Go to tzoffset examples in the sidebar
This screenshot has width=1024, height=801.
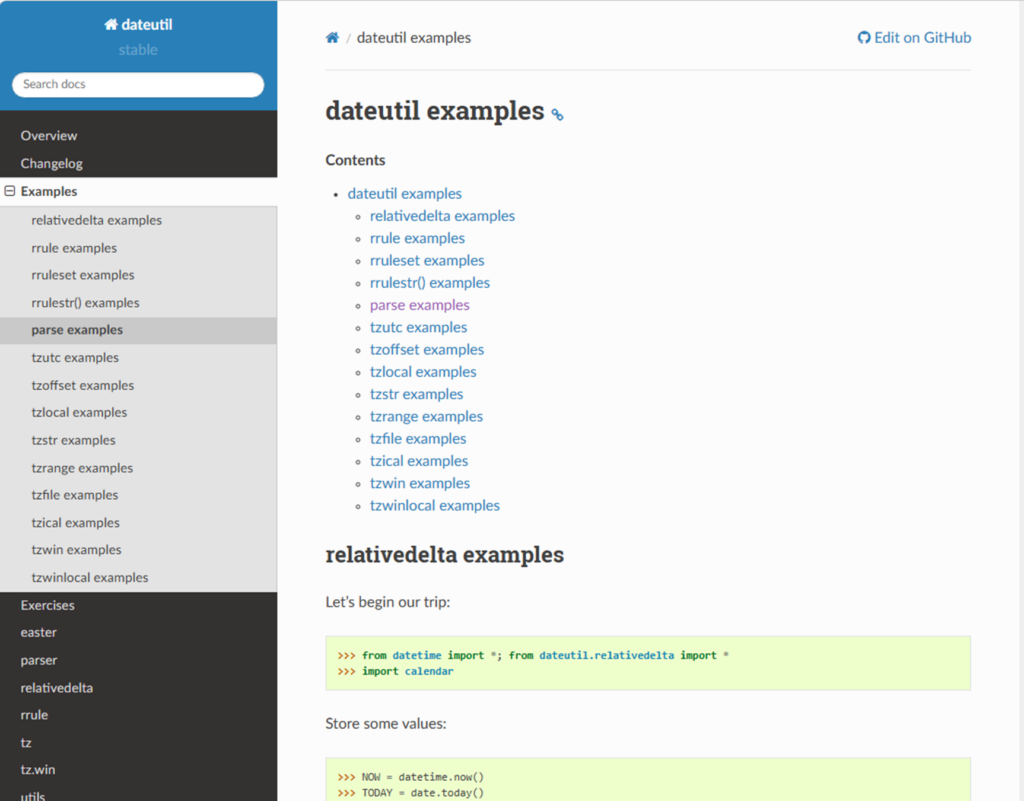point(82,385)
